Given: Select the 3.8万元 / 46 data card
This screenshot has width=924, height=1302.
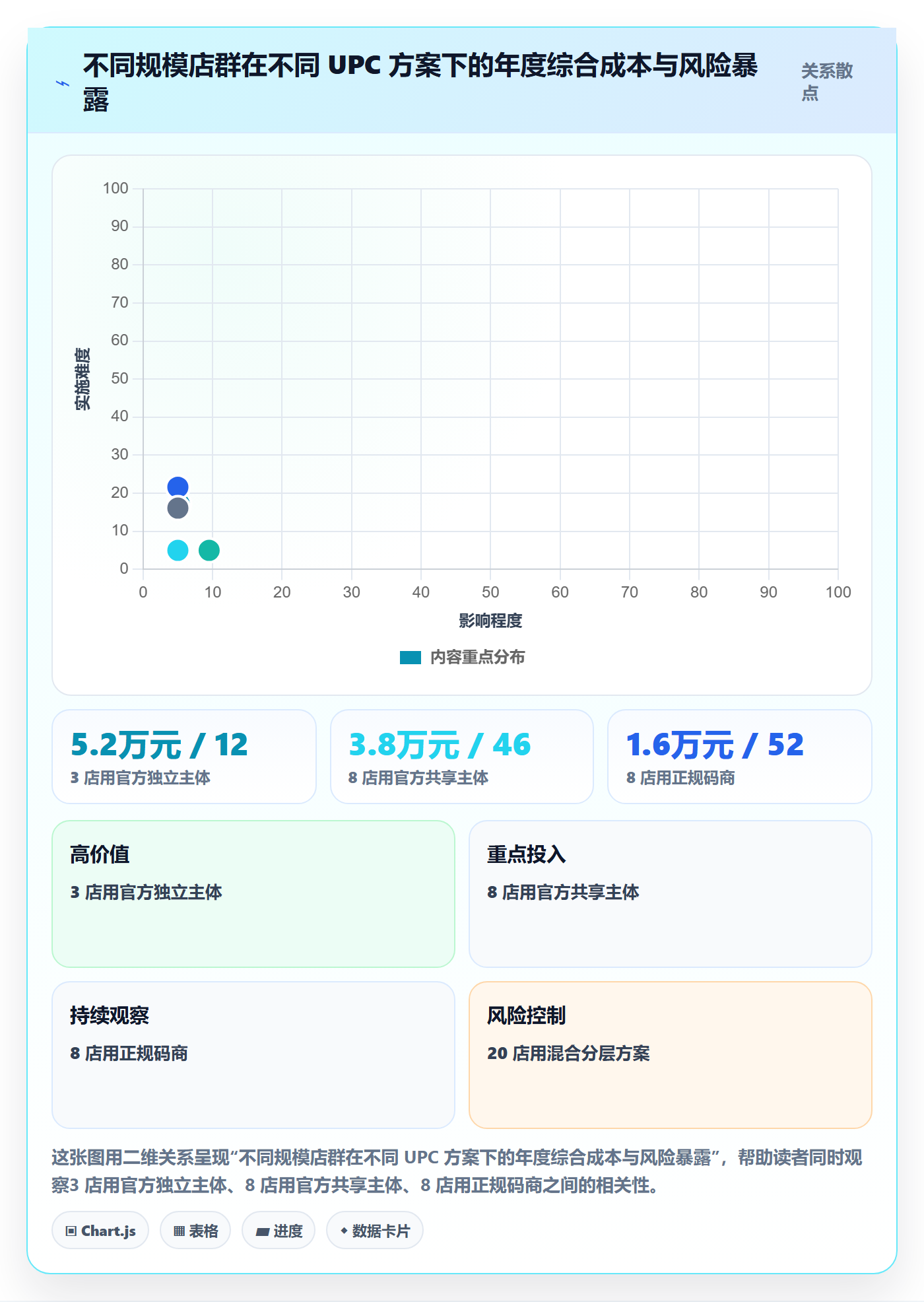Looking at the screenshot, I should tap(462, 757).
